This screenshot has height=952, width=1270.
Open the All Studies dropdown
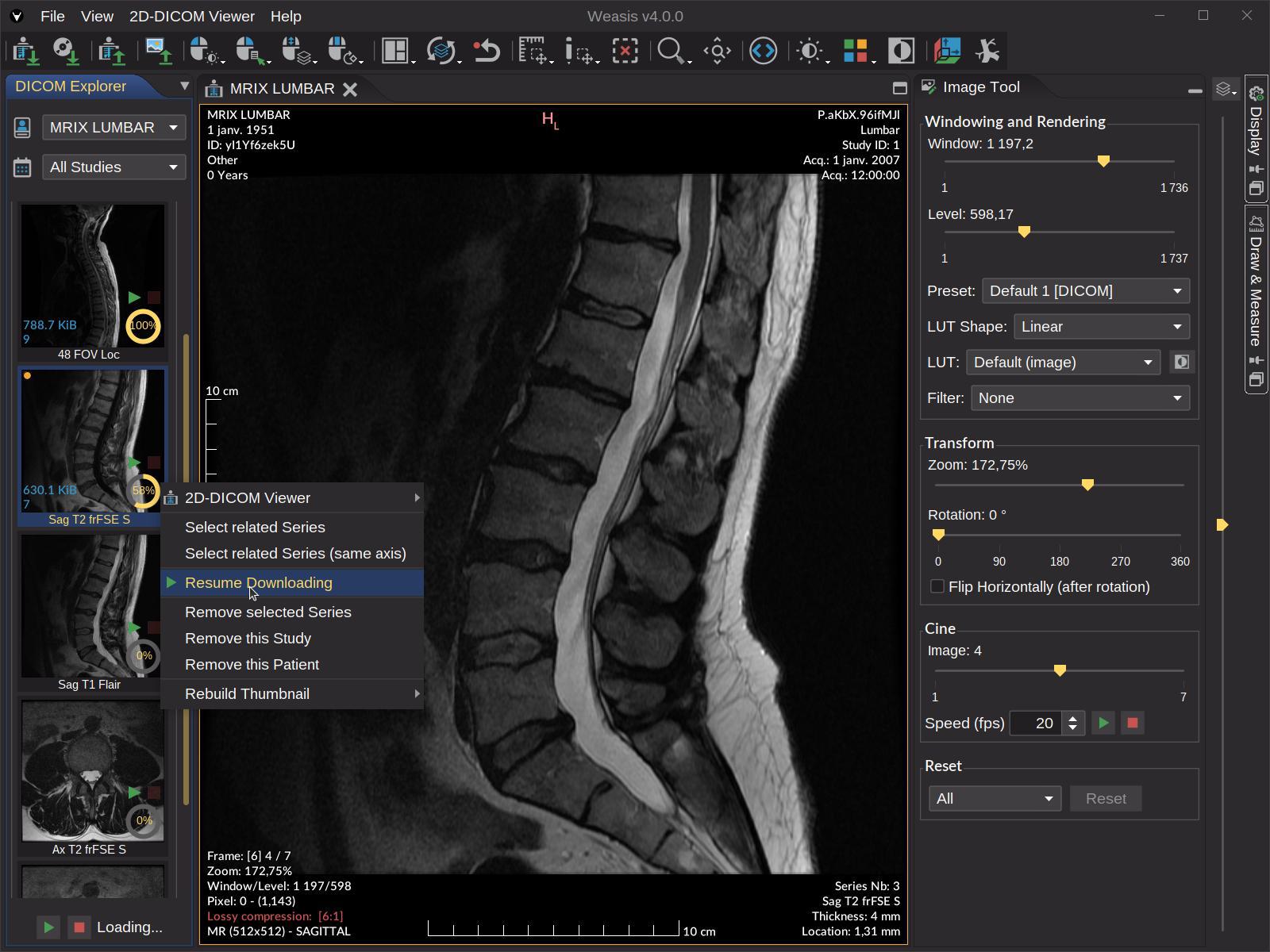(x=114, y=167)
